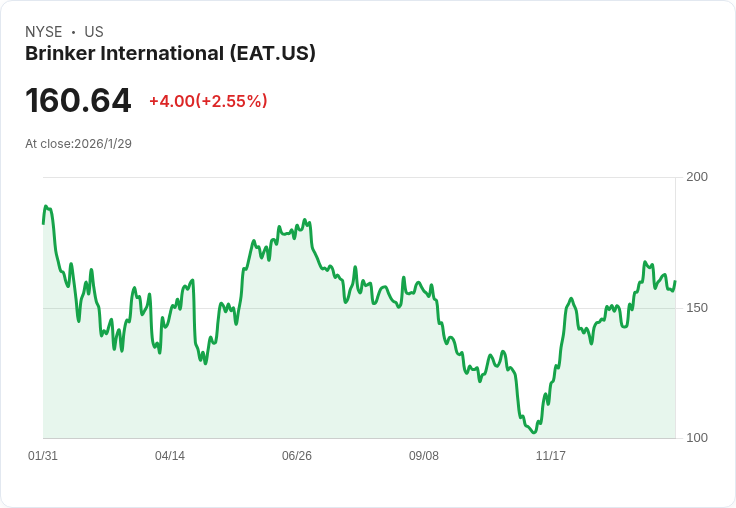
Task: Click the NYSE exchange label
Action: coord(44,32)
